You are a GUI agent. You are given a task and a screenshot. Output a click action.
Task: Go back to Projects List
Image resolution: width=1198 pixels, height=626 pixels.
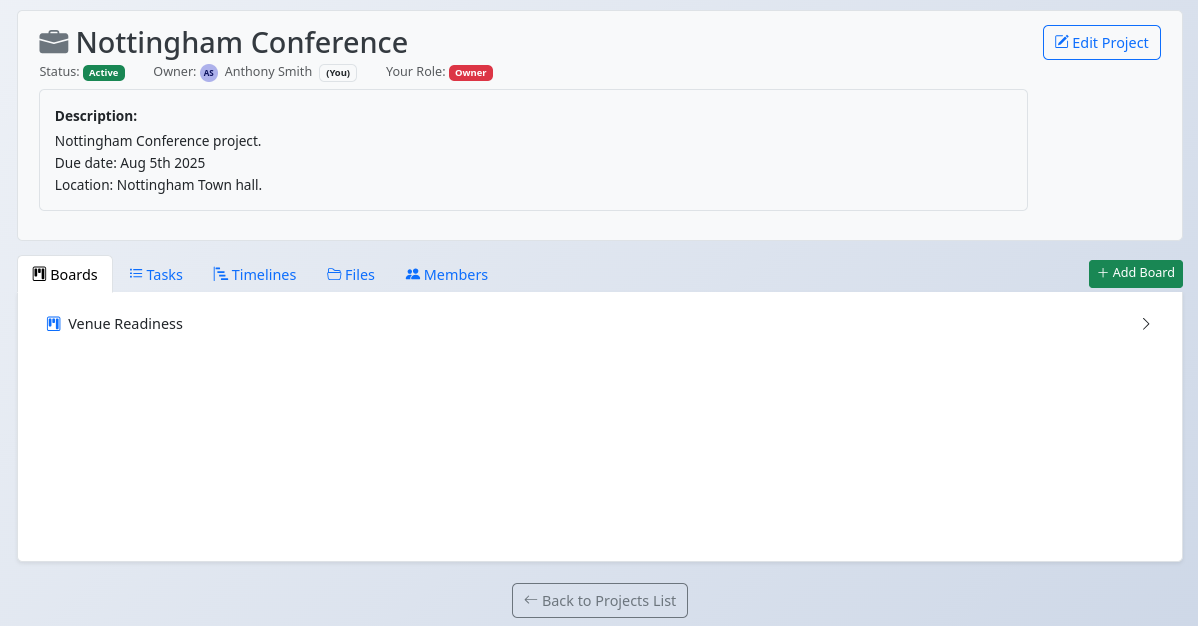[x=600, y=601]
